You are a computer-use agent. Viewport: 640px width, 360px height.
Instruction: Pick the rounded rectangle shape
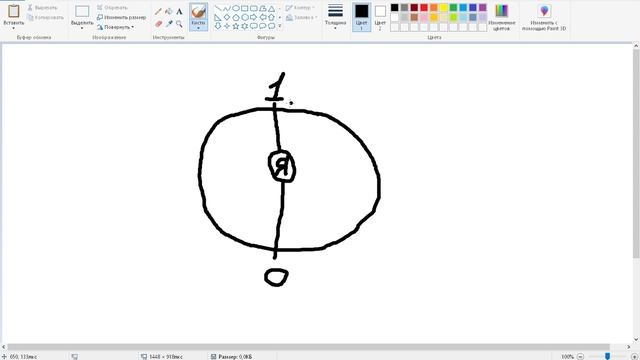[253, 8]
